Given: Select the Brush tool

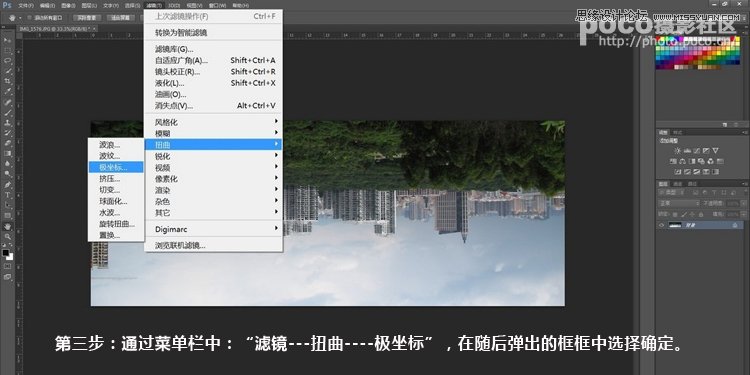Looking at the screenshot, I should click(8, 113).
